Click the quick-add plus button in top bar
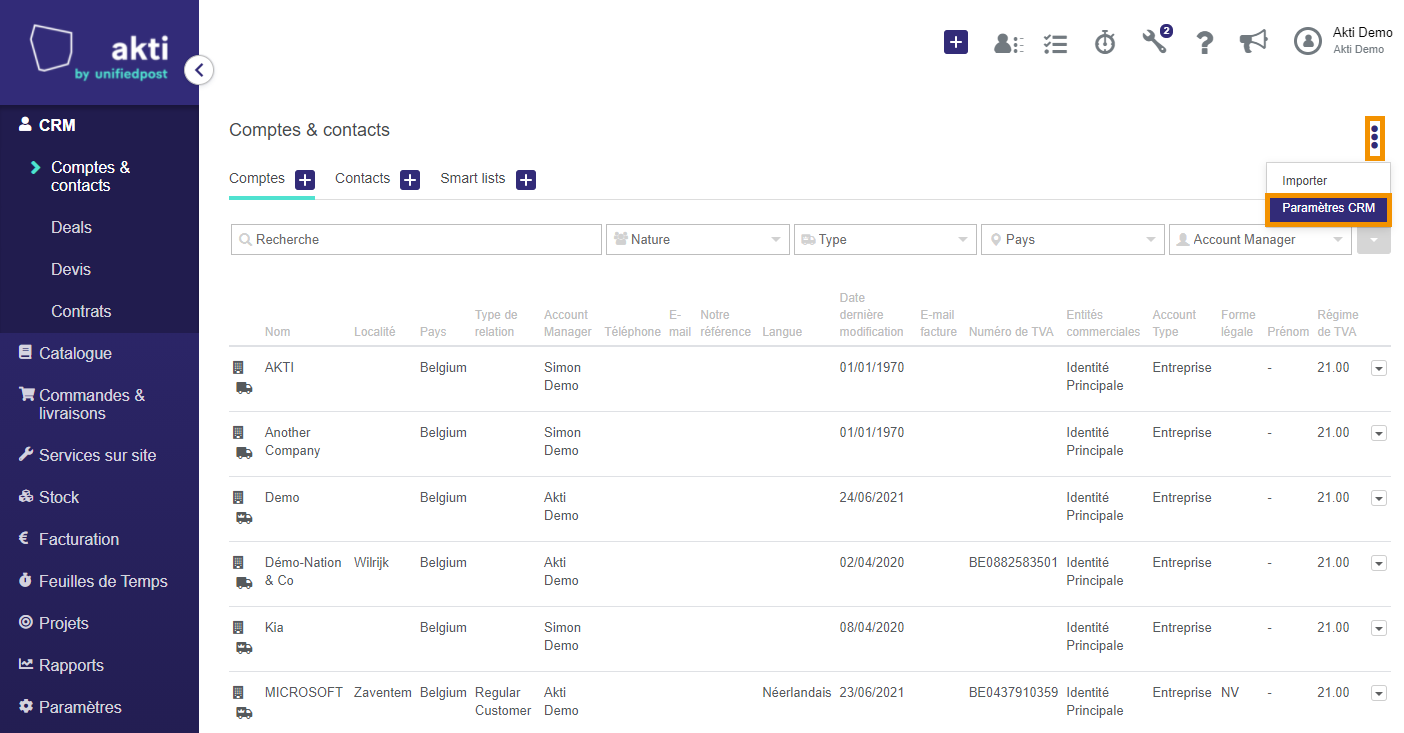Screen dimensions: 1404x733 click(956, 42)
